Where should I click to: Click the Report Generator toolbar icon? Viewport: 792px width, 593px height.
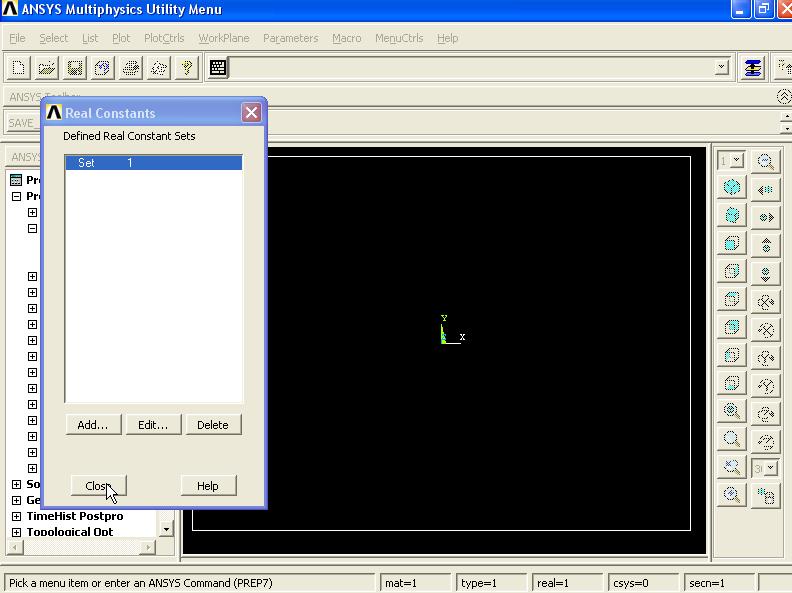[159, 68]
